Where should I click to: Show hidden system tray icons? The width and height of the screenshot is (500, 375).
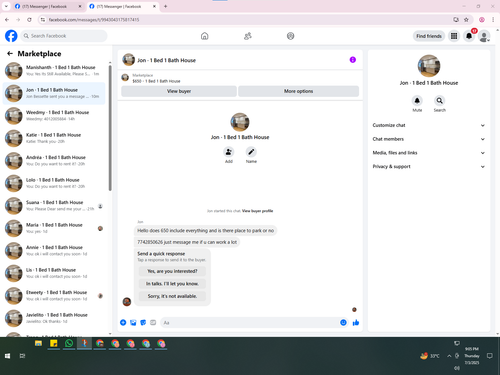click(x=449, y=356)
